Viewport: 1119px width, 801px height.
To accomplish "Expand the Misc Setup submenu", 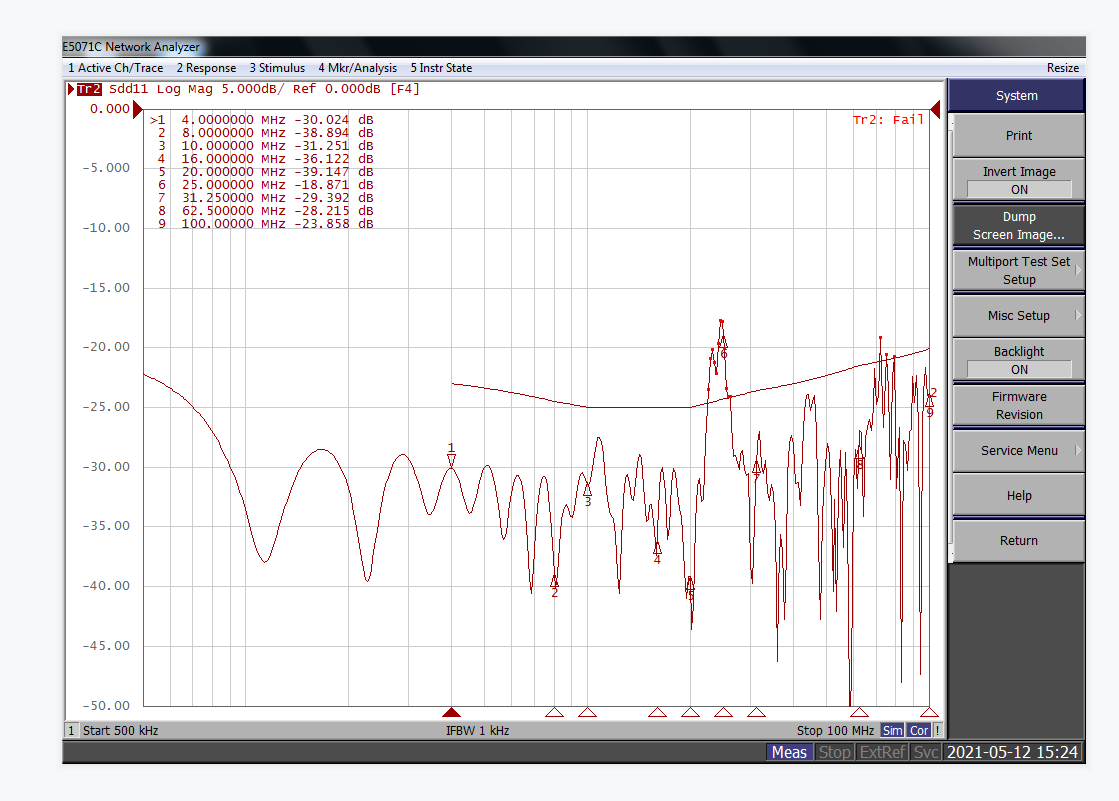I will pos(1017,316).
